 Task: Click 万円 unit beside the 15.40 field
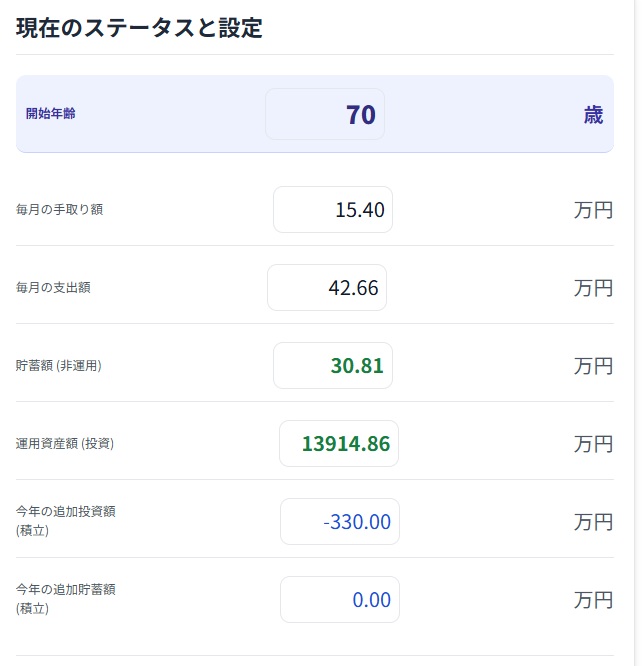click(x=593, y=210)
